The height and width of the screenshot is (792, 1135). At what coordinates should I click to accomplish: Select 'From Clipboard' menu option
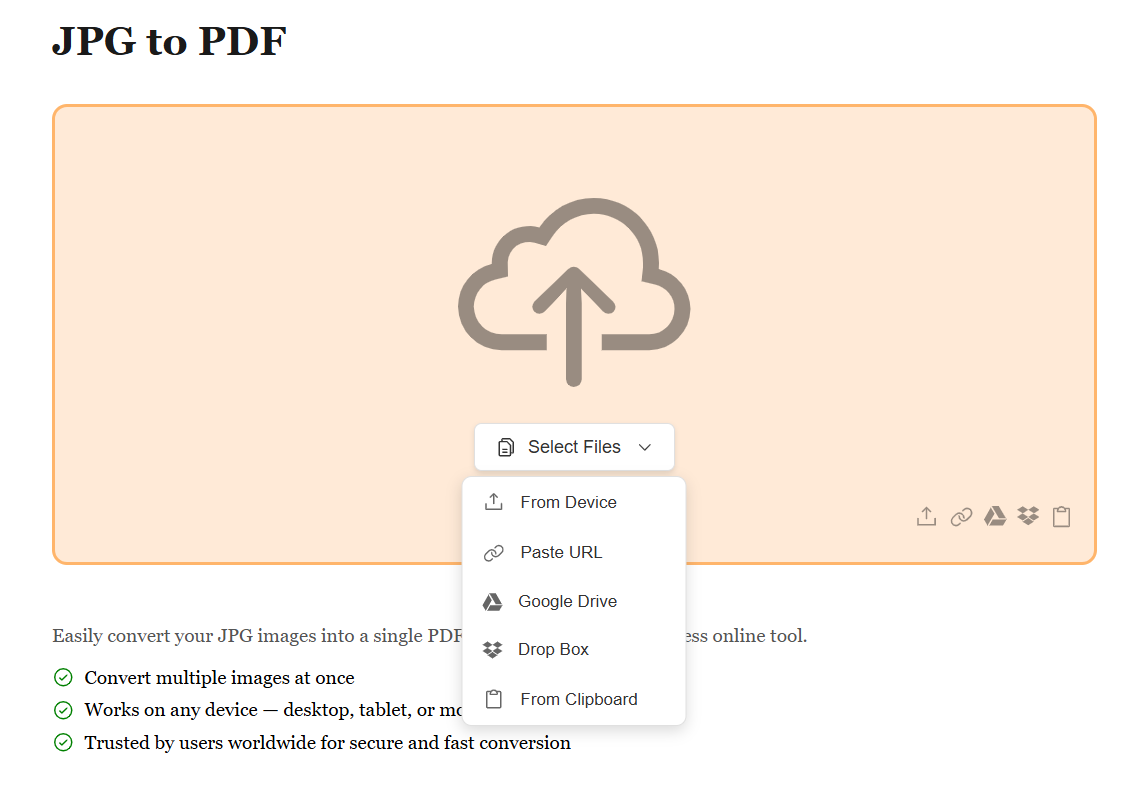[x=578, y=699]
